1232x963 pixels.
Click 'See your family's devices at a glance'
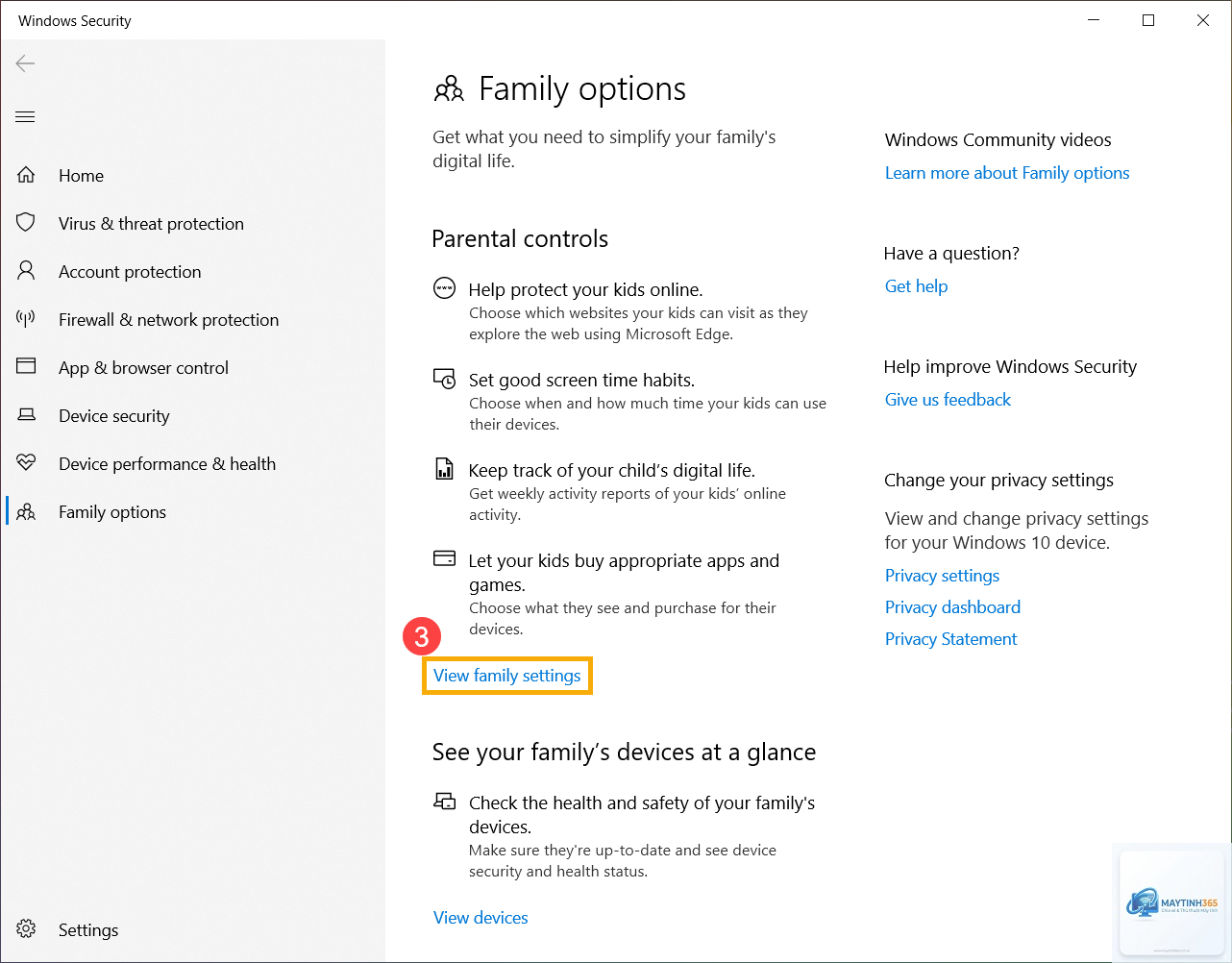point(624,752)
